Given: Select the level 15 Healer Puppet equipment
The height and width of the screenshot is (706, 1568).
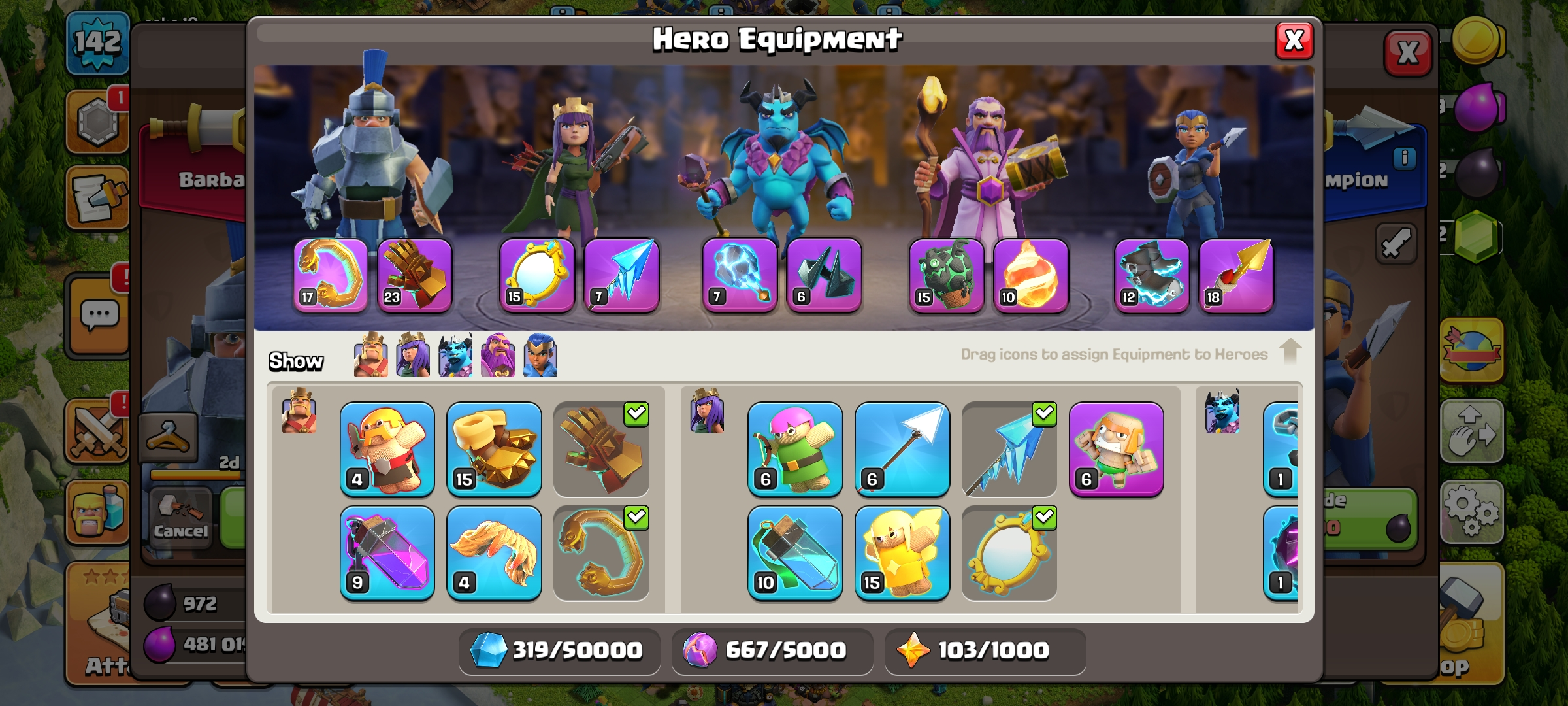Looking at the screenshot, I should click(902, 553).
